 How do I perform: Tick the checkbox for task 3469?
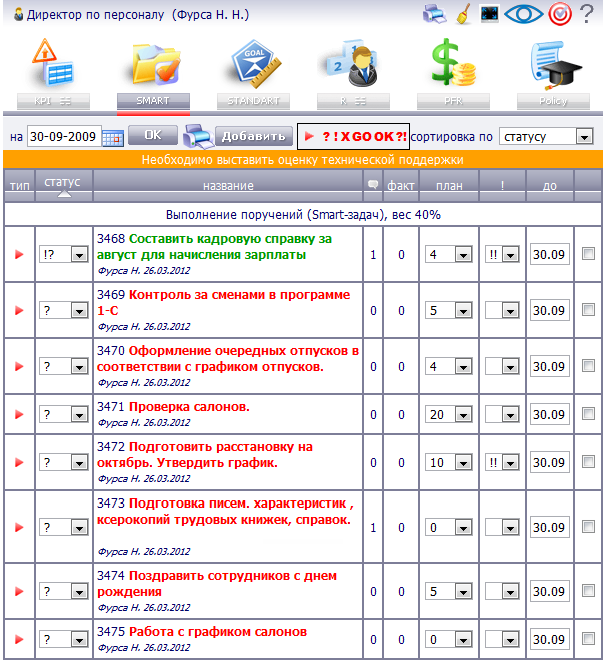coord(588,309)
